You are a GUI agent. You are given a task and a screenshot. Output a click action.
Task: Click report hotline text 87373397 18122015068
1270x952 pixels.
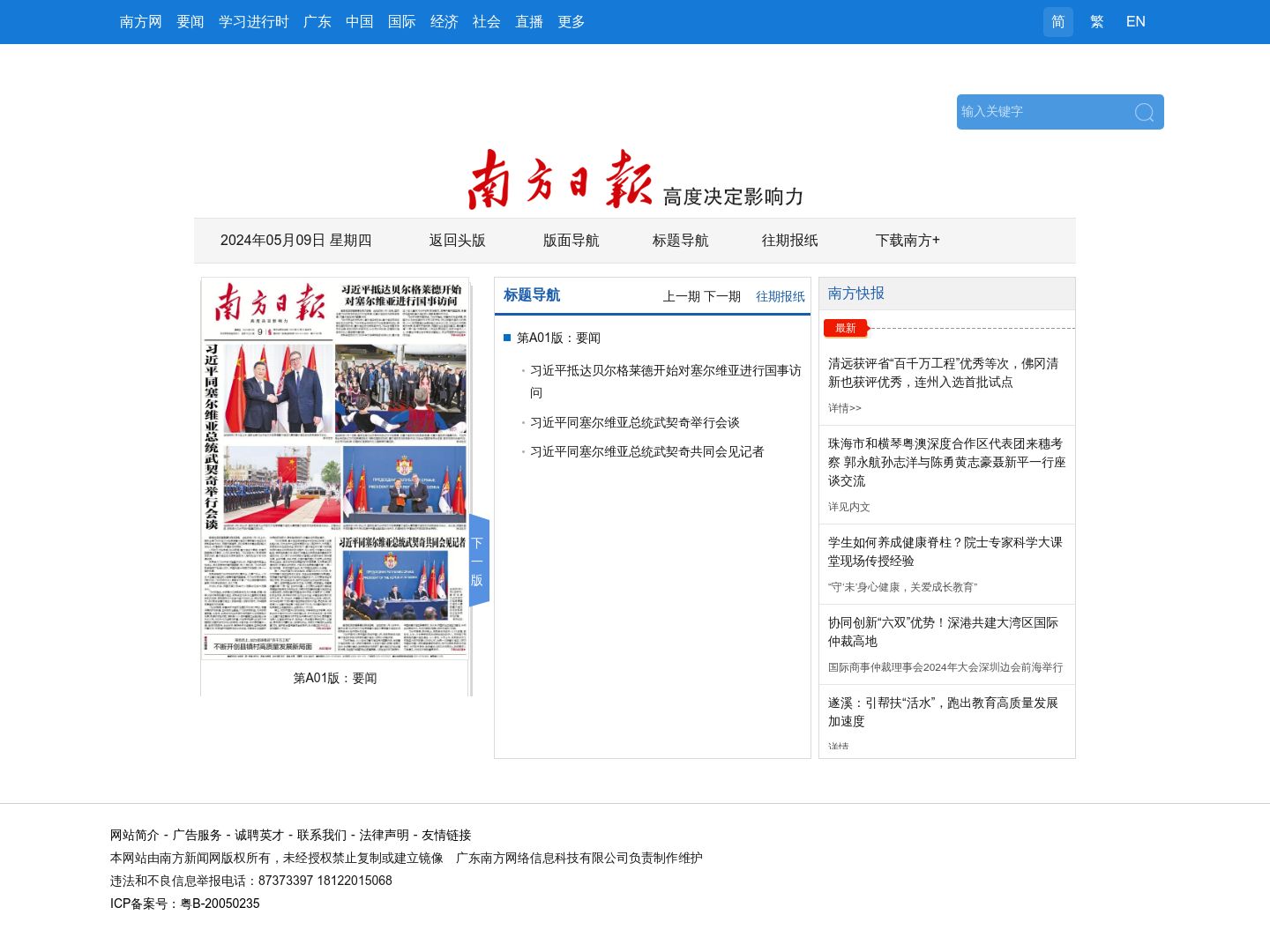point(325,881)
